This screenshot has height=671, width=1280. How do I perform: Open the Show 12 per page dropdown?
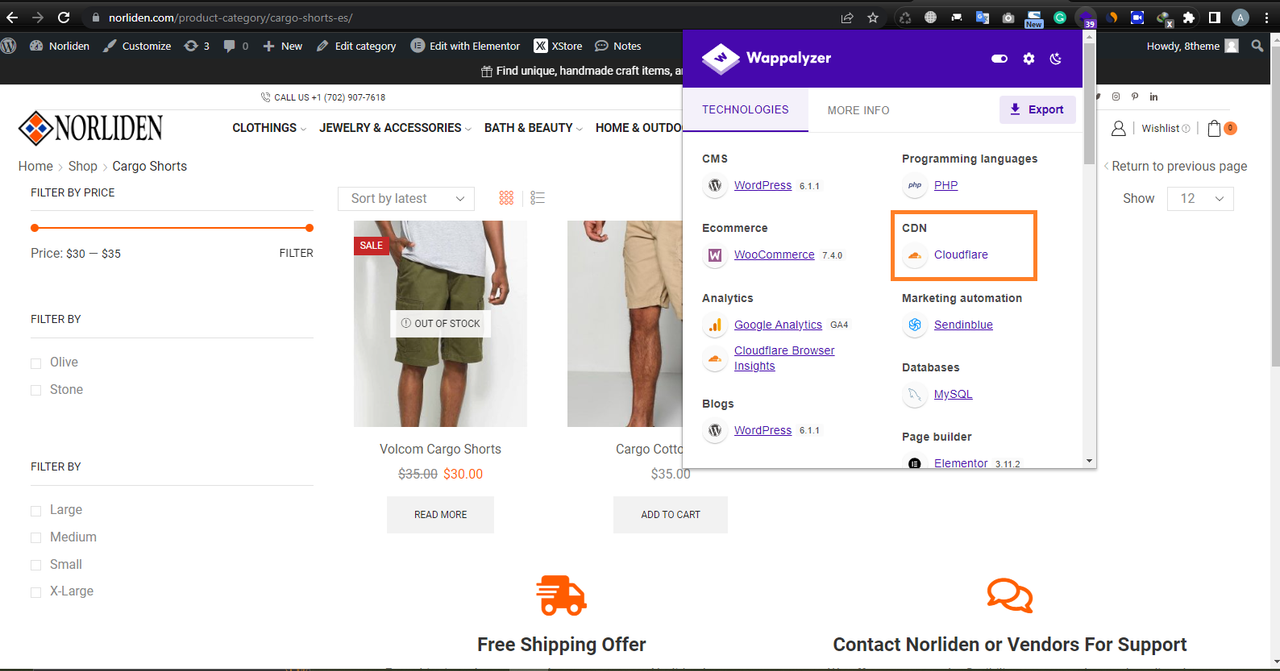tap(1200, 199)
